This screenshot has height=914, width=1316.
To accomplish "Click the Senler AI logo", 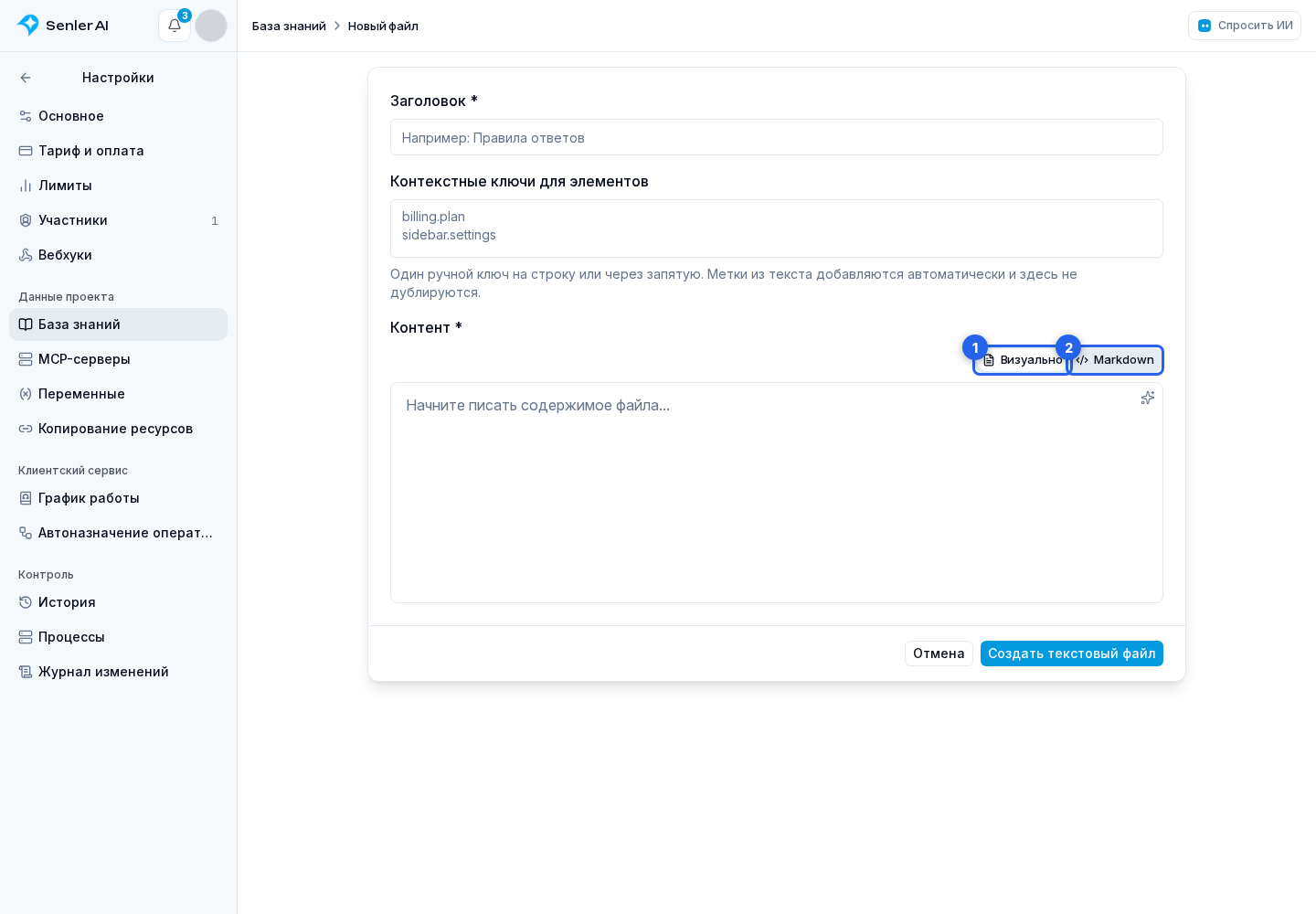I will point(63,26).
